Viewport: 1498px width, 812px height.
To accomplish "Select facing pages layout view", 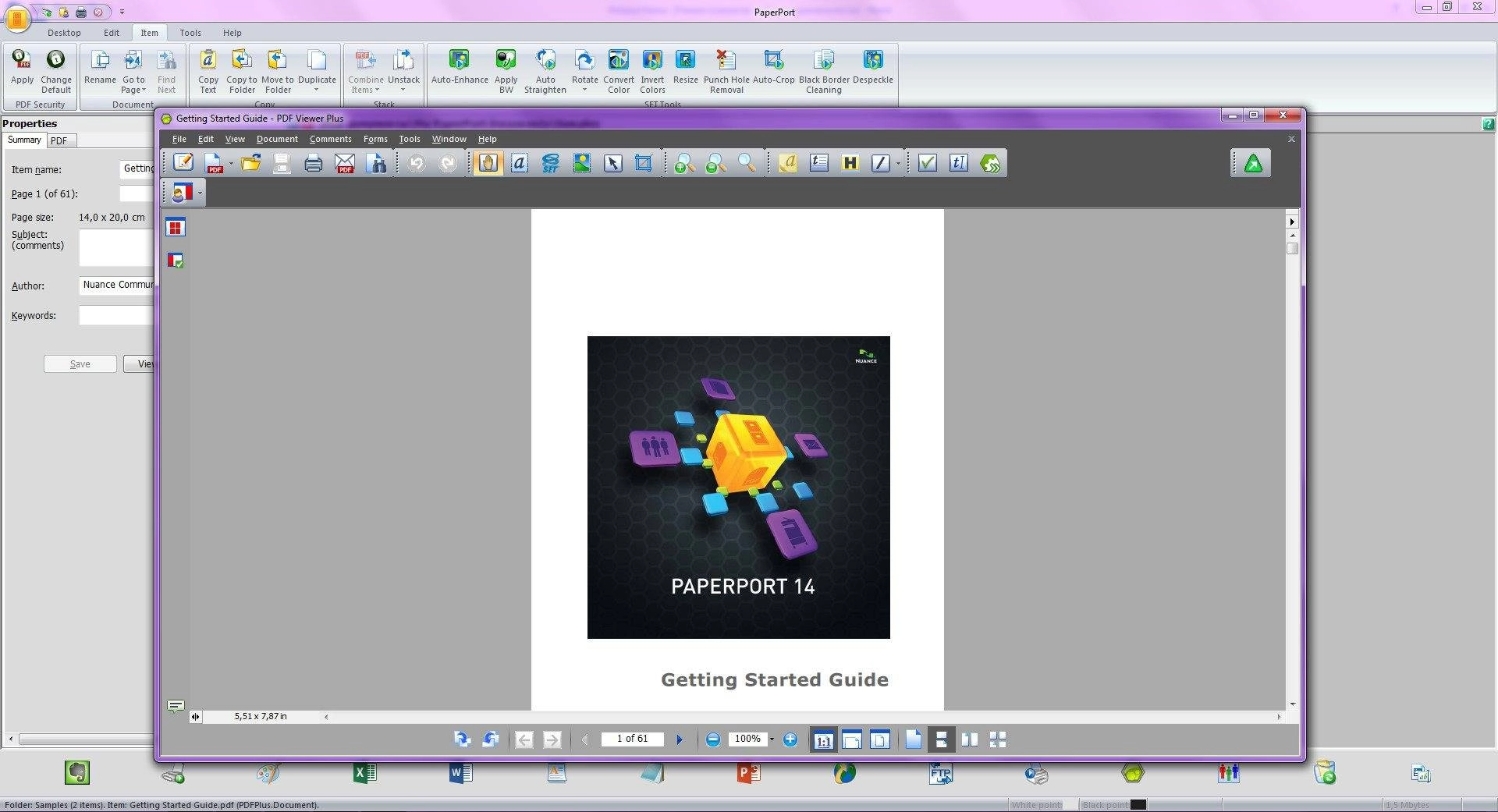I will coord(970,739).
